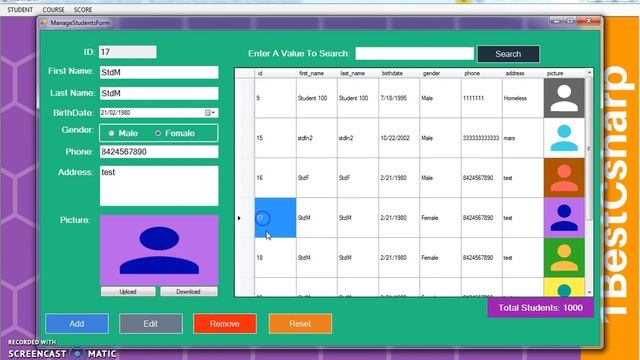Click the Search button
This screenshot has height=360, width=640.
508,54
